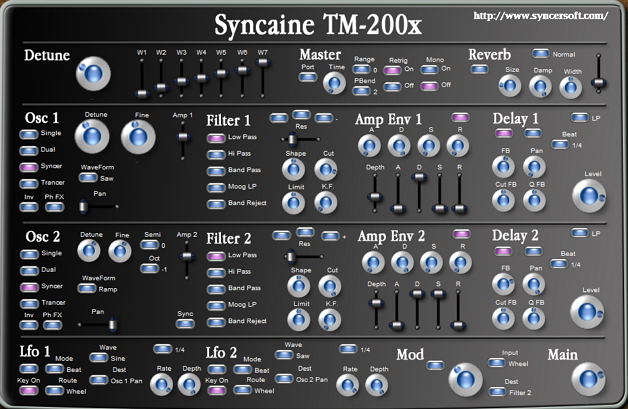Change the Master Range value button
The width and height of the screenshot is (628, 409).
(361, 69)
